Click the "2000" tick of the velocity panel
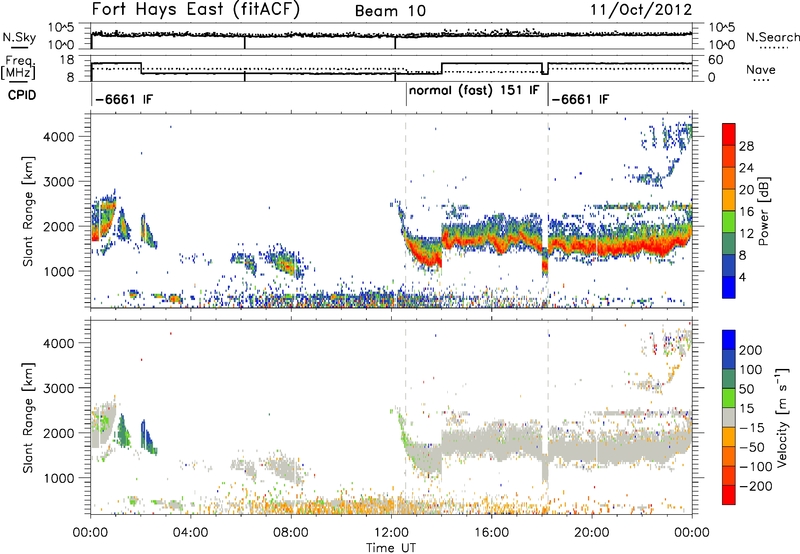This screenshot has height=554, width=800. (x=58, y=433)
